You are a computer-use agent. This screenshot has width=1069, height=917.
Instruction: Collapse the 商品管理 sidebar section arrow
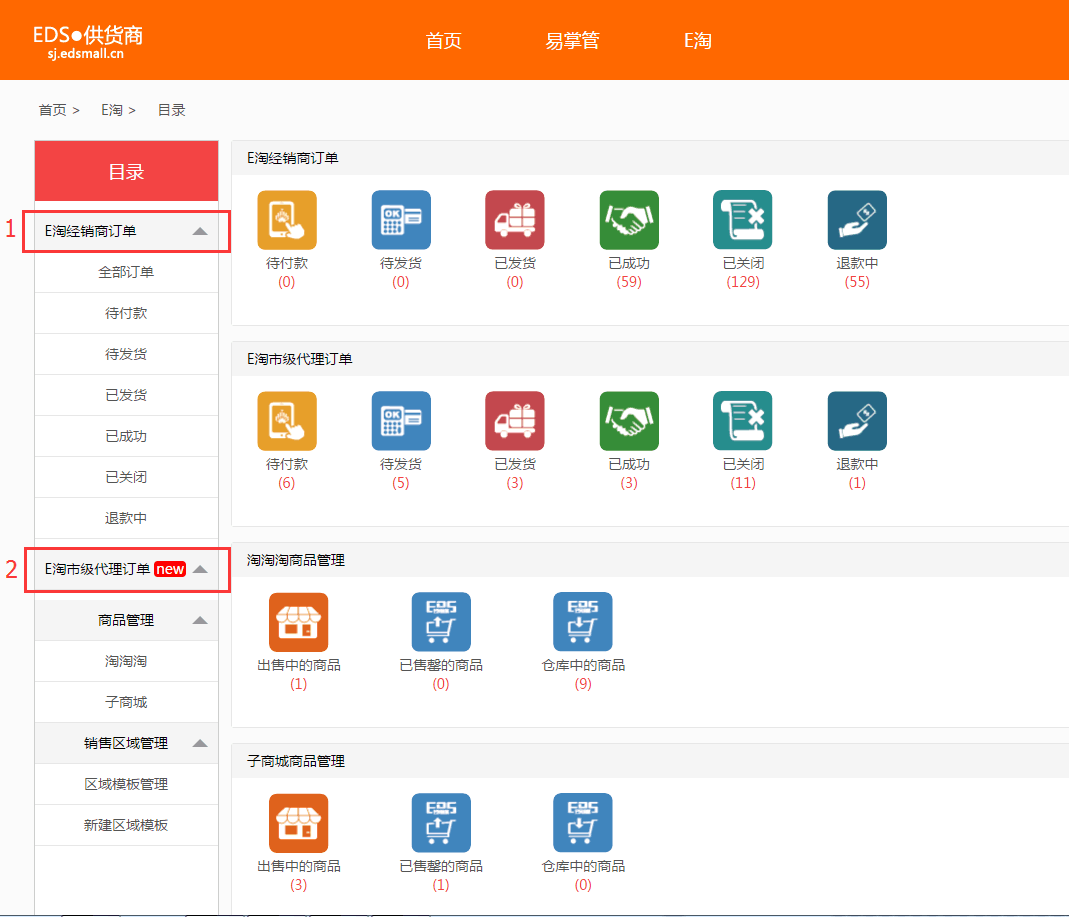(x=200, y=620)
